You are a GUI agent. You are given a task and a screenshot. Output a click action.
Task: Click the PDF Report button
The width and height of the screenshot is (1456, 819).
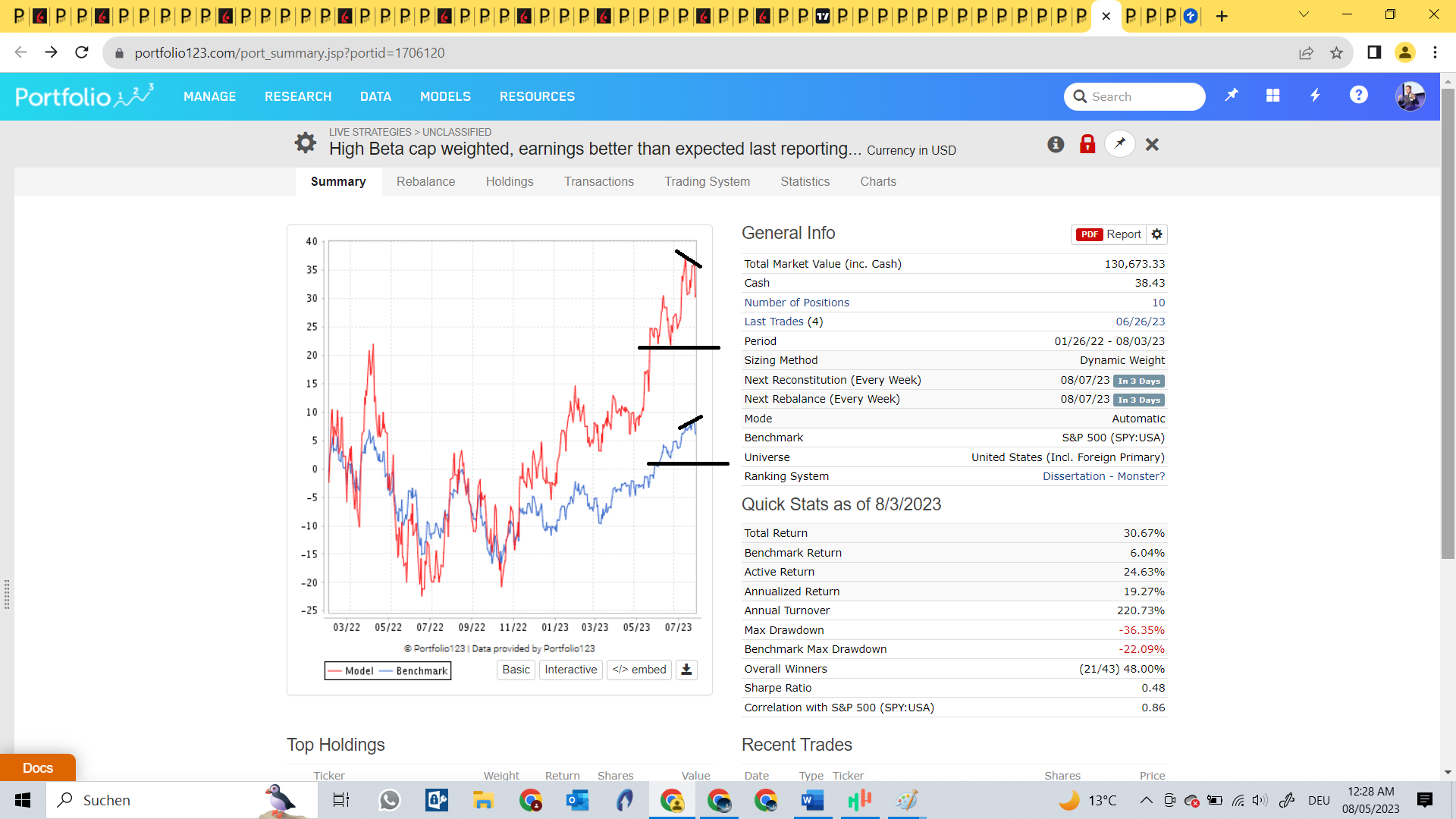point(1109,234)
